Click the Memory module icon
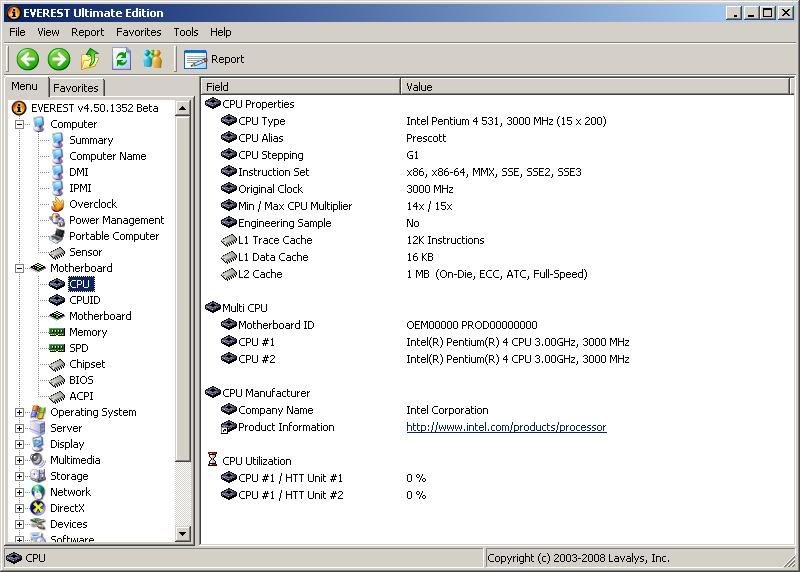 click(57, 332)
